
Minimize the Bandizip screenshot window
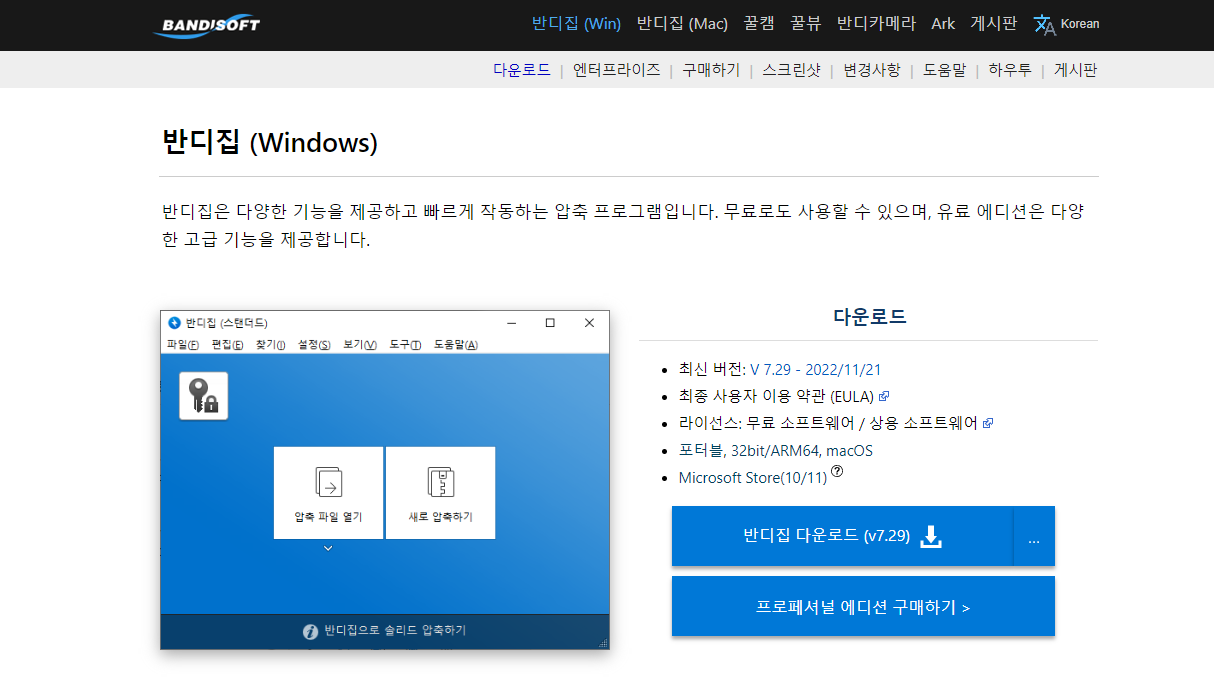coord(511,323)
